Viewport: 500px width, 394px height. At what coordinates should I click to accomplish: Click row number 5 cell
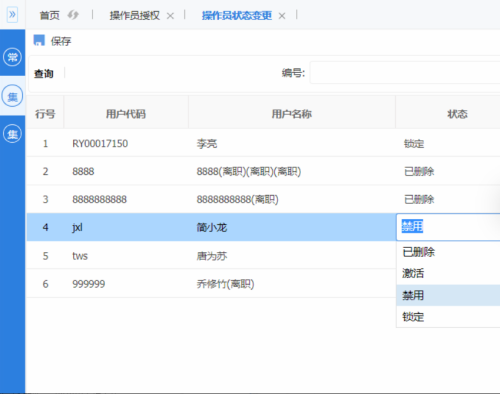[x=45, y=256]
